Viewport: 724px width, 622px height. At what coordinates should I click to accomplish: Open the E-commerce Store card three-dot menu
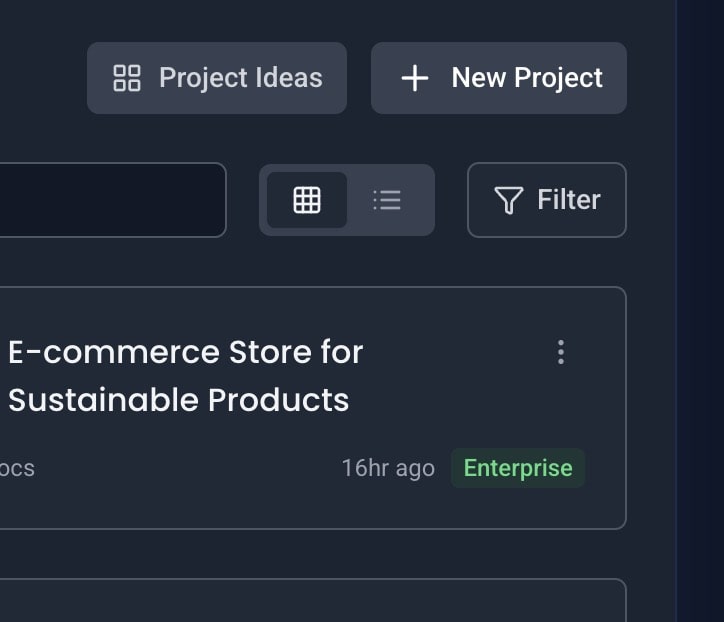[561, 352]
